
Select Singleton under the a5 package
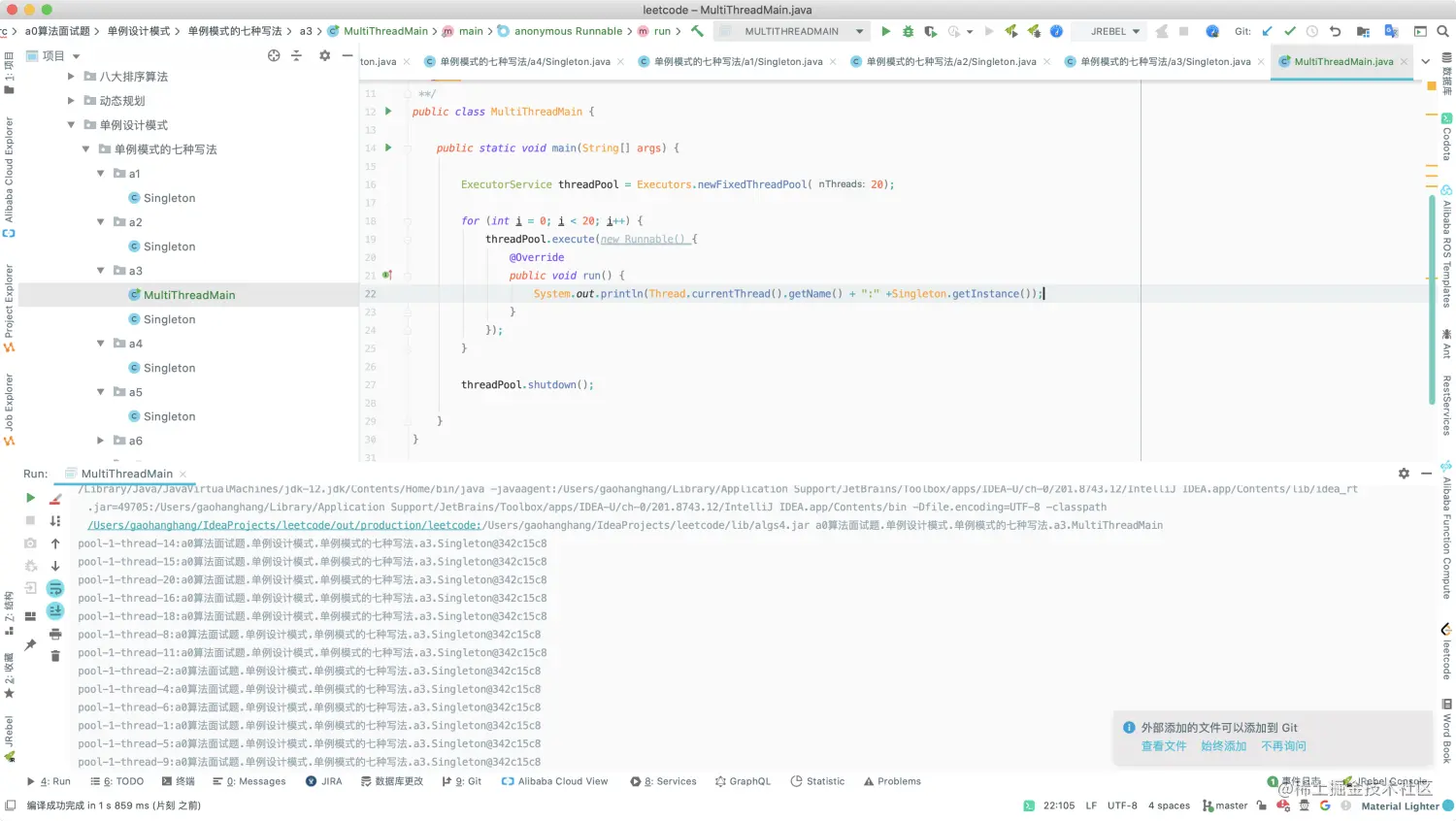coord(169,416)
